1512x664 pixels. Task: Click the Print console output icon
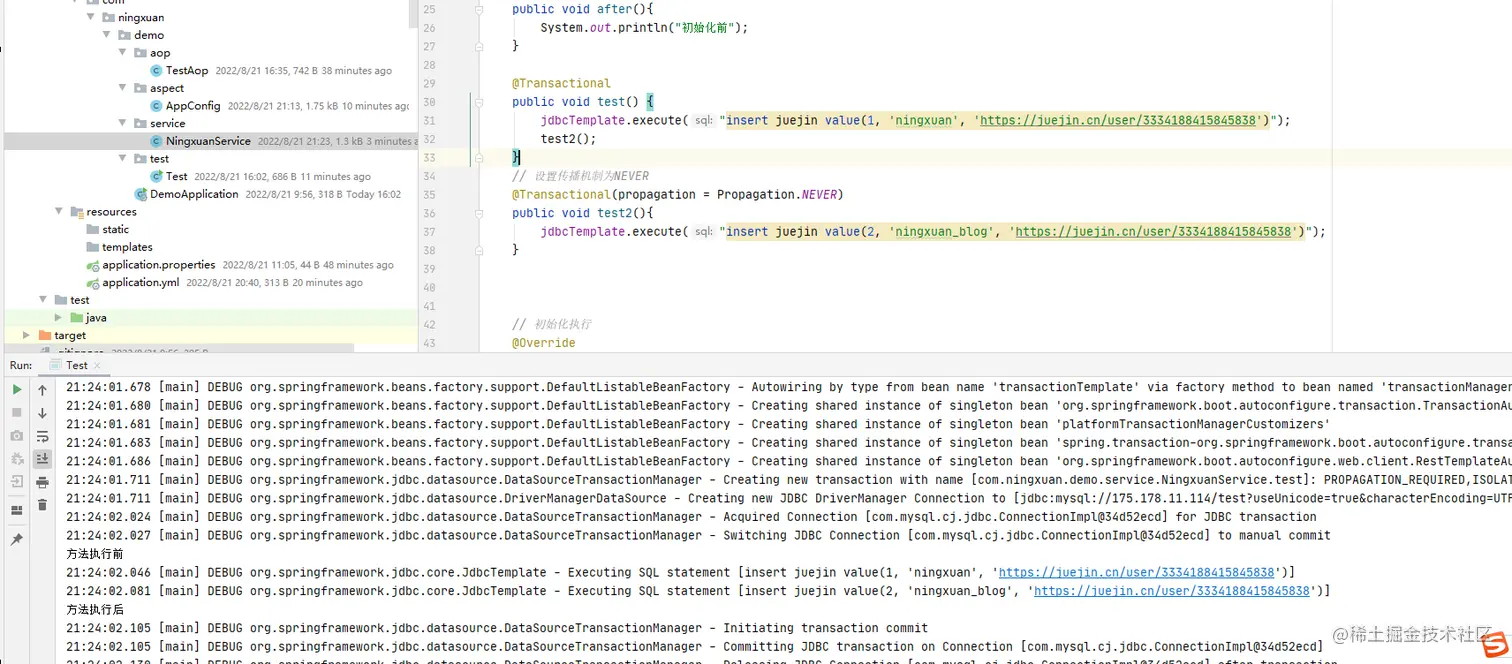(x=42, y=482)
